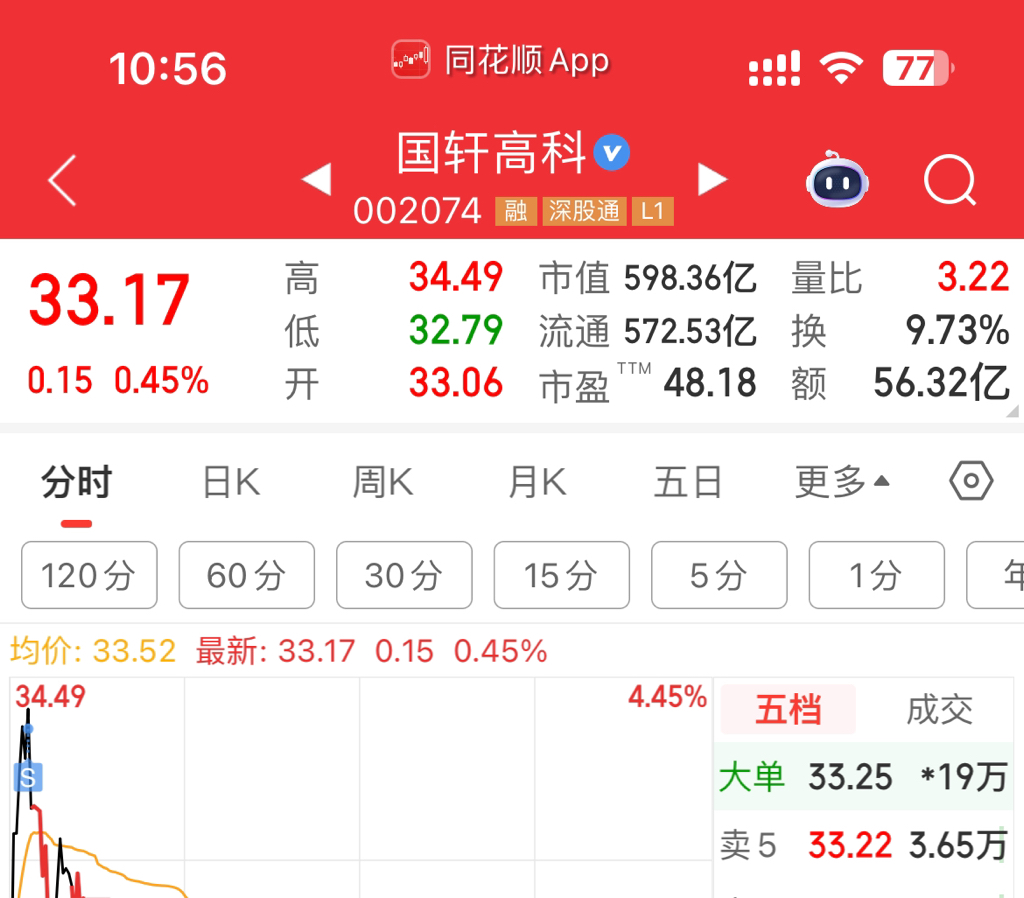Tap market cap 598.36亿
Viewport: 1024px width, 898px height.
pyautogui.click(x=690, y=278)
